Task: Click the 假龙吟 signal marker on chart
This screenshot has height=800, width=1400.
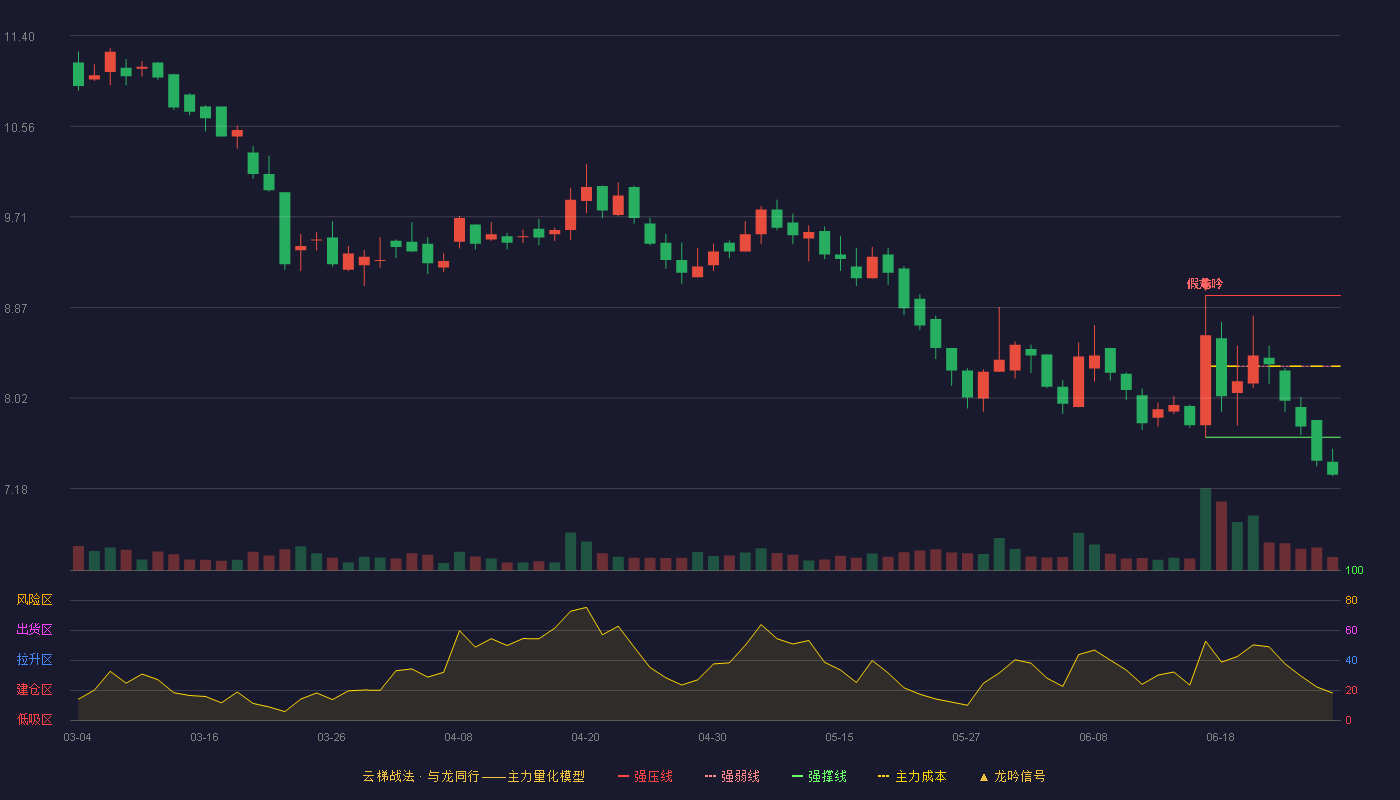Action: click(x=1205, y=284)
